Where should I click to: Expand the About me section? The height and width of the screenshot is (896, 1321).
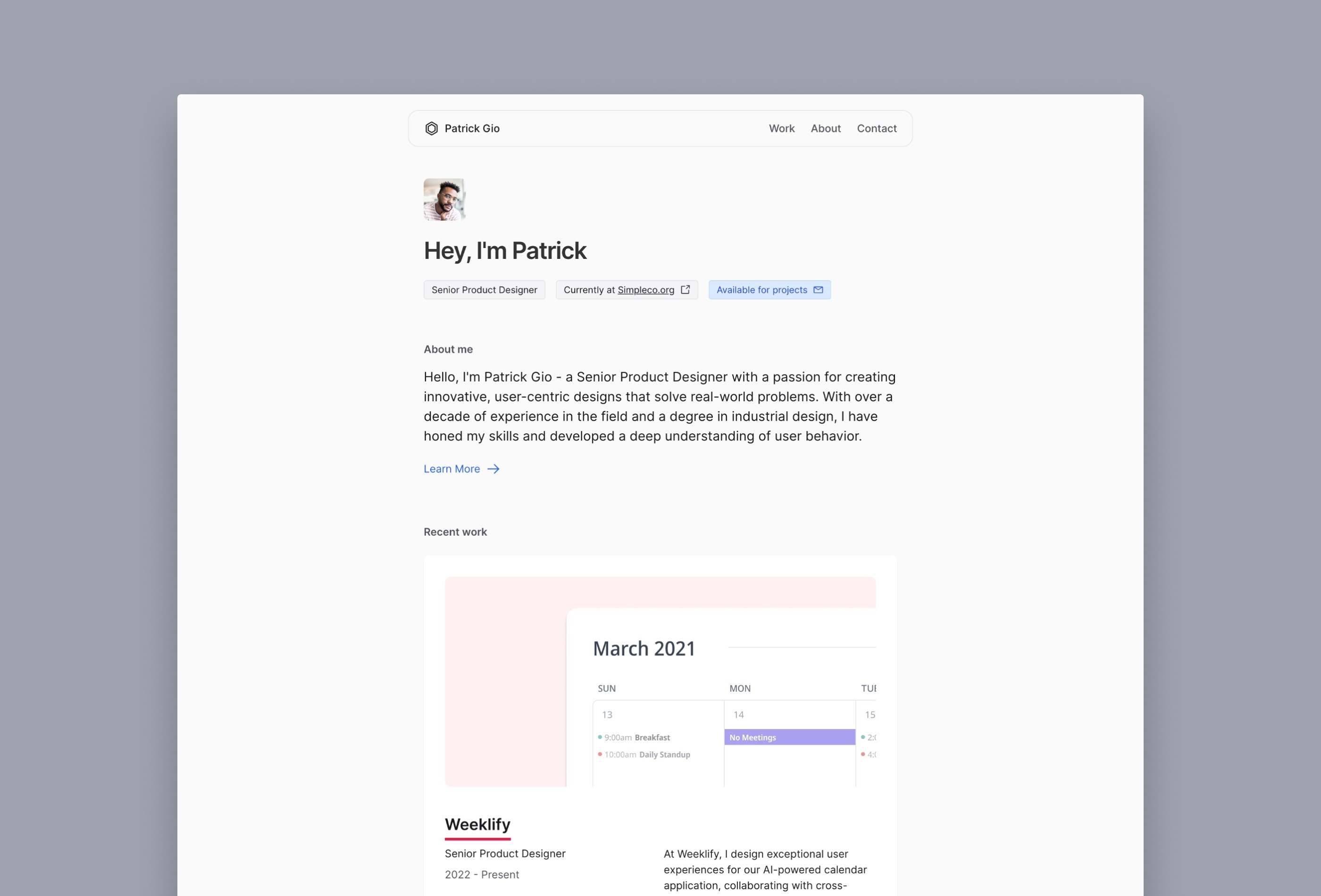click(x=460, y=468)
